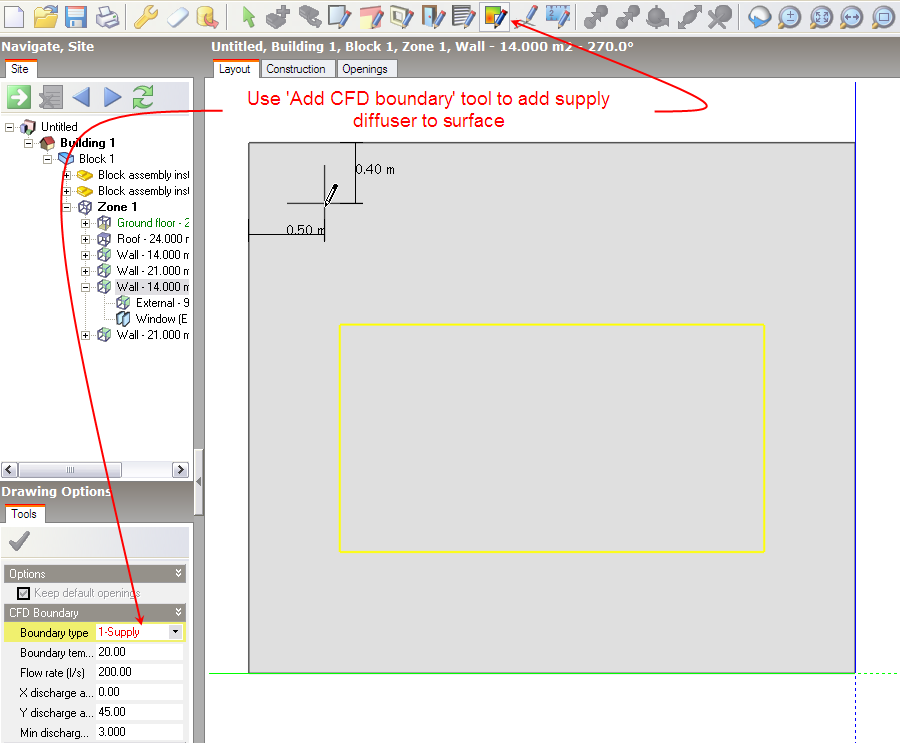Switch to the Construction tab
This screenshot has width=900, height=743.
[x=295, y=69]
